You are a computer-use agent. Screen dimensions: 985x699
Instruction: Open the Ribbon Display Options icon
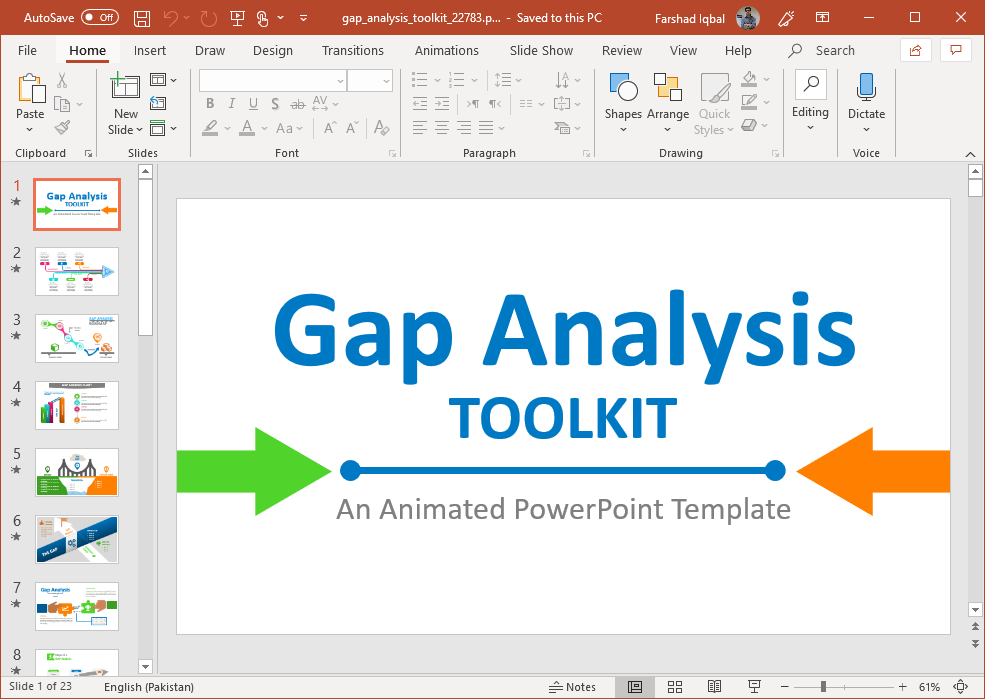[822, 18]
